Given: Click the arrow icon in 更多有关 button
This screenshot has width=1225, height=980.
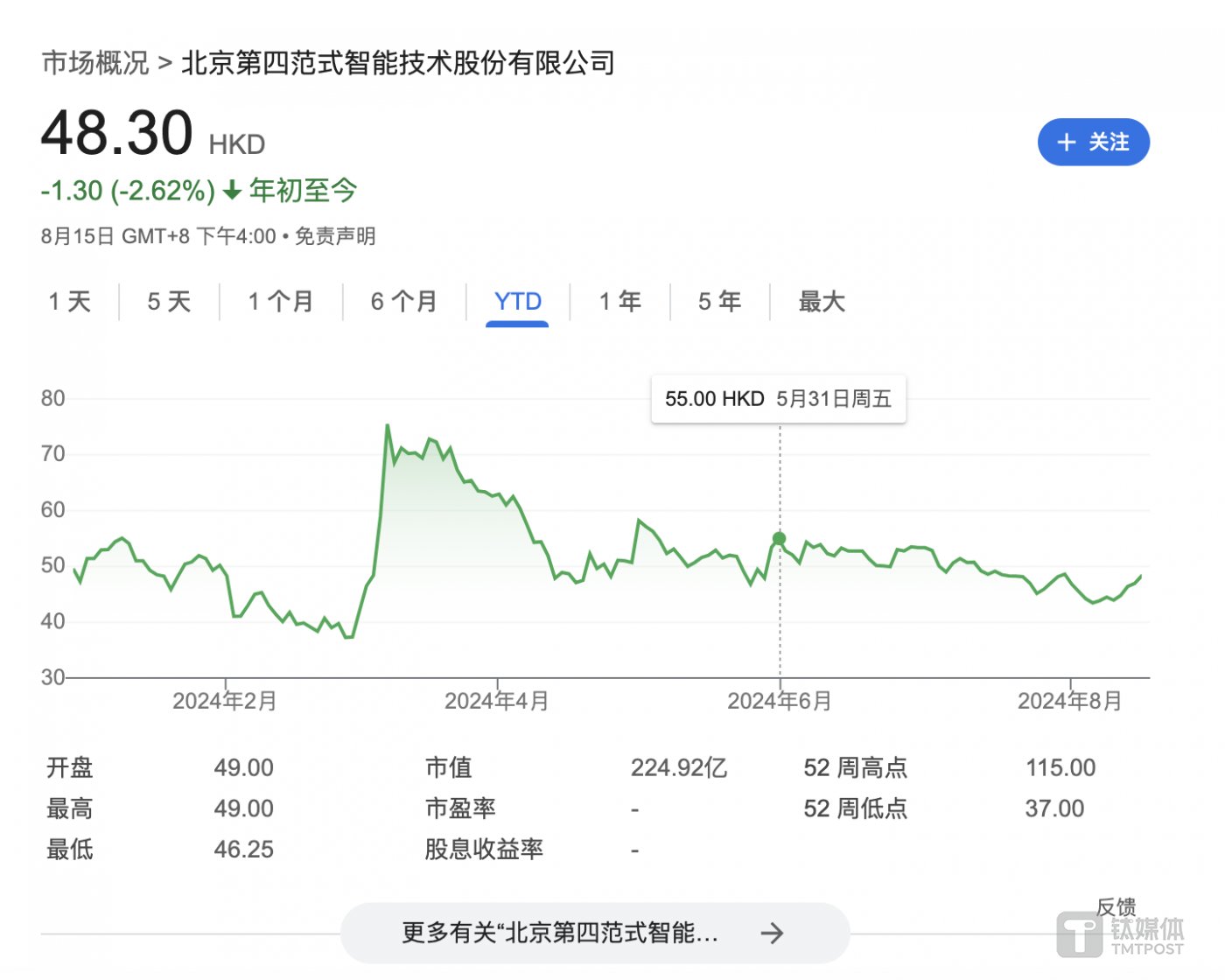Looking at the screenshot, I should (771, 934).
